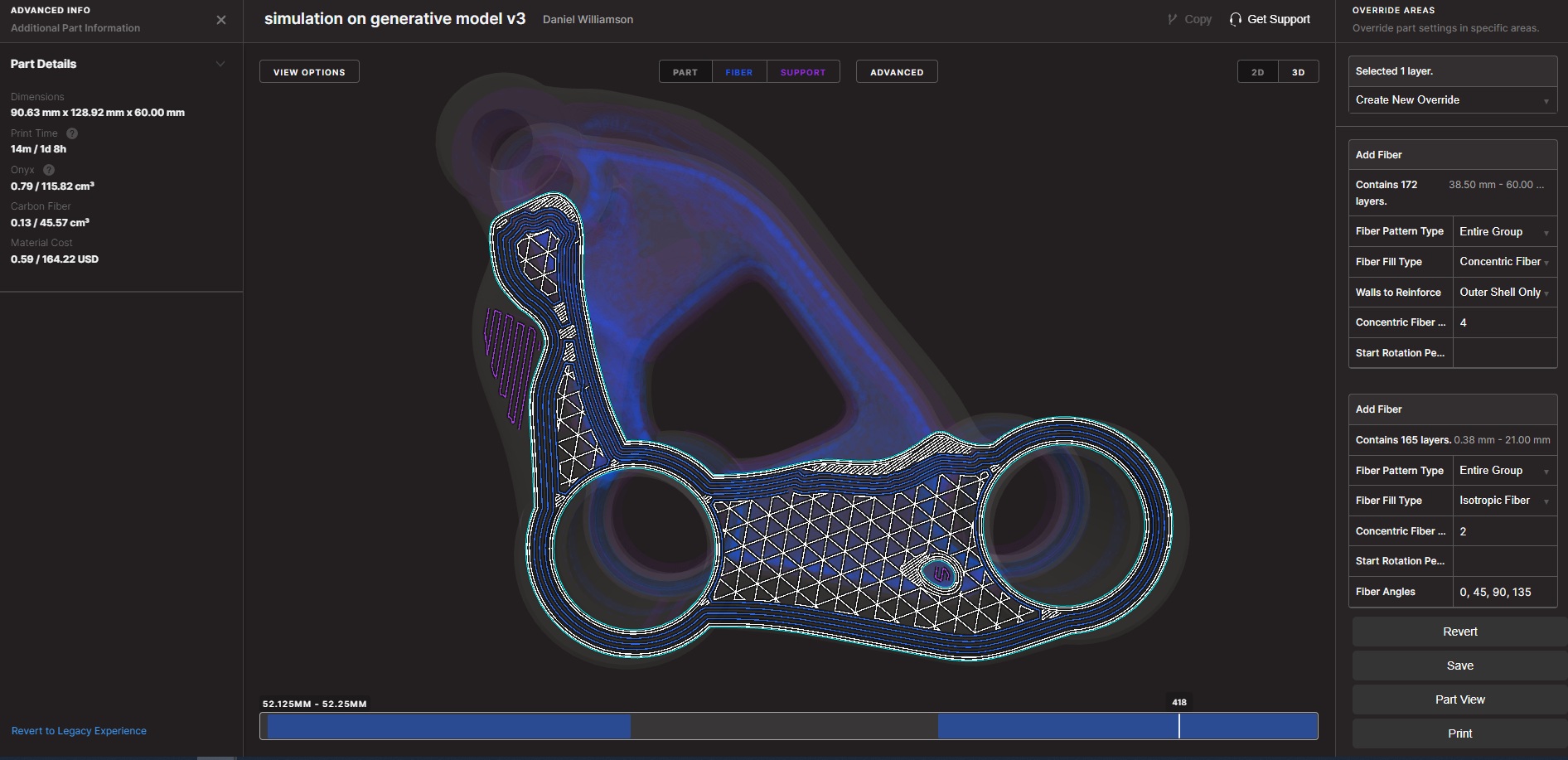Collapse the Part Details section
Screen dimensions: 1568x760
[220, 64]
